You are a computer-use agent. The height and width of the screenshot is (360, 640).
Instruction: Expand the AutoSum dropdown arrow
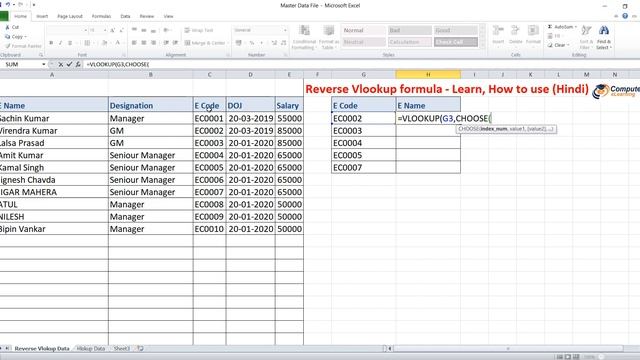click(576, 27)
